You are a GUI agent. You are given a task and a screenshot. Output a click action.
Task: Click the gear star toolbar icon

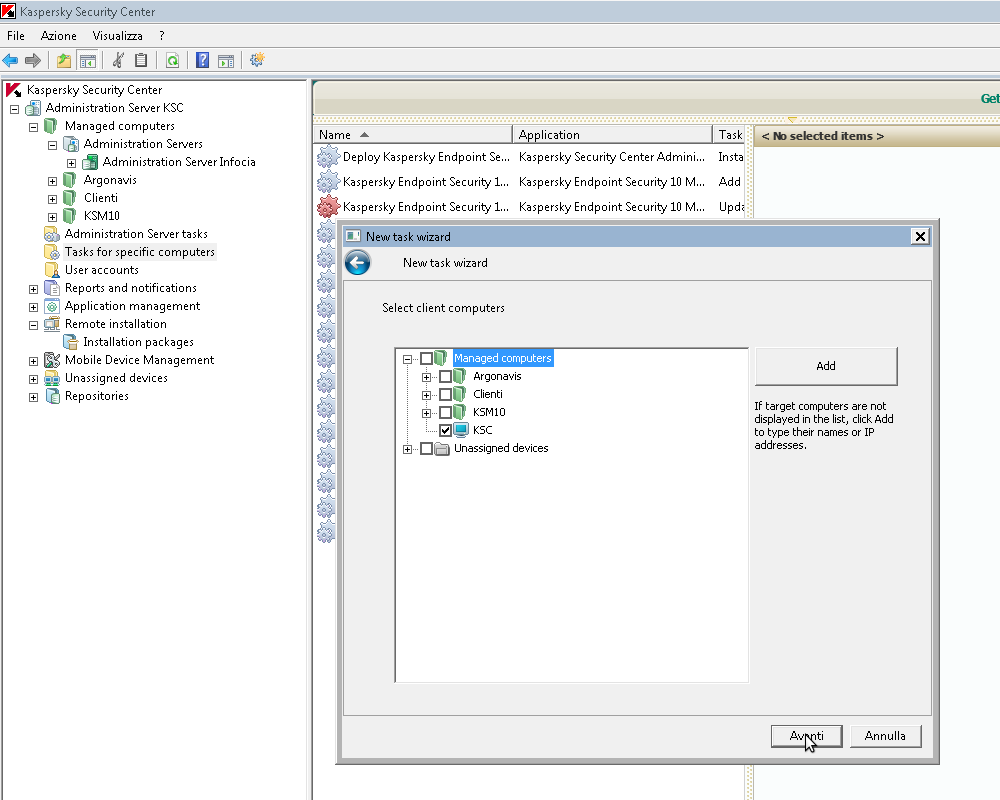[257, 60]
